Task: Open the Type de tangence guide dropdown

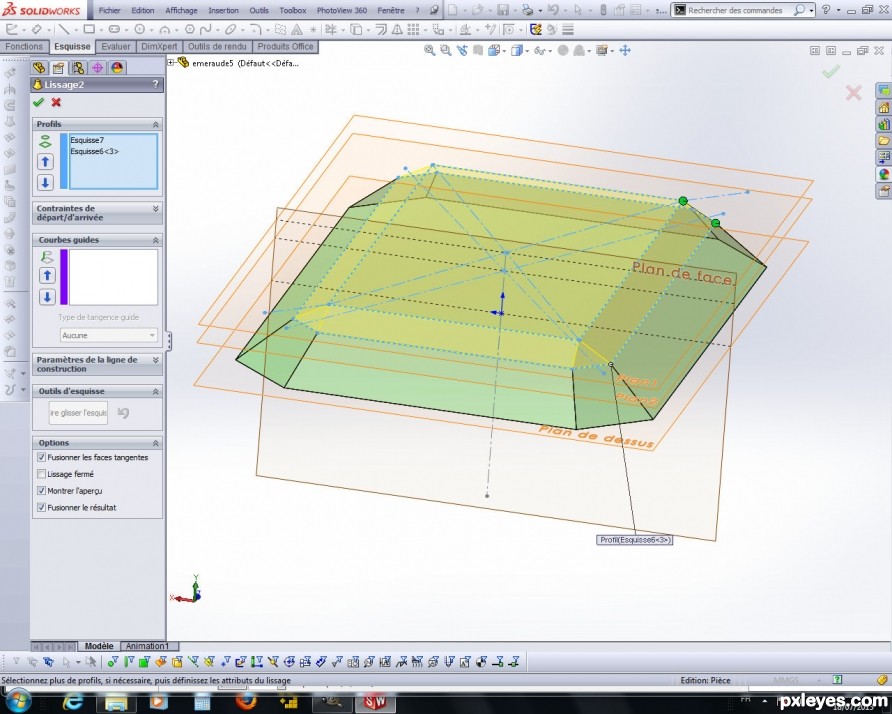Action: [108, 335]
